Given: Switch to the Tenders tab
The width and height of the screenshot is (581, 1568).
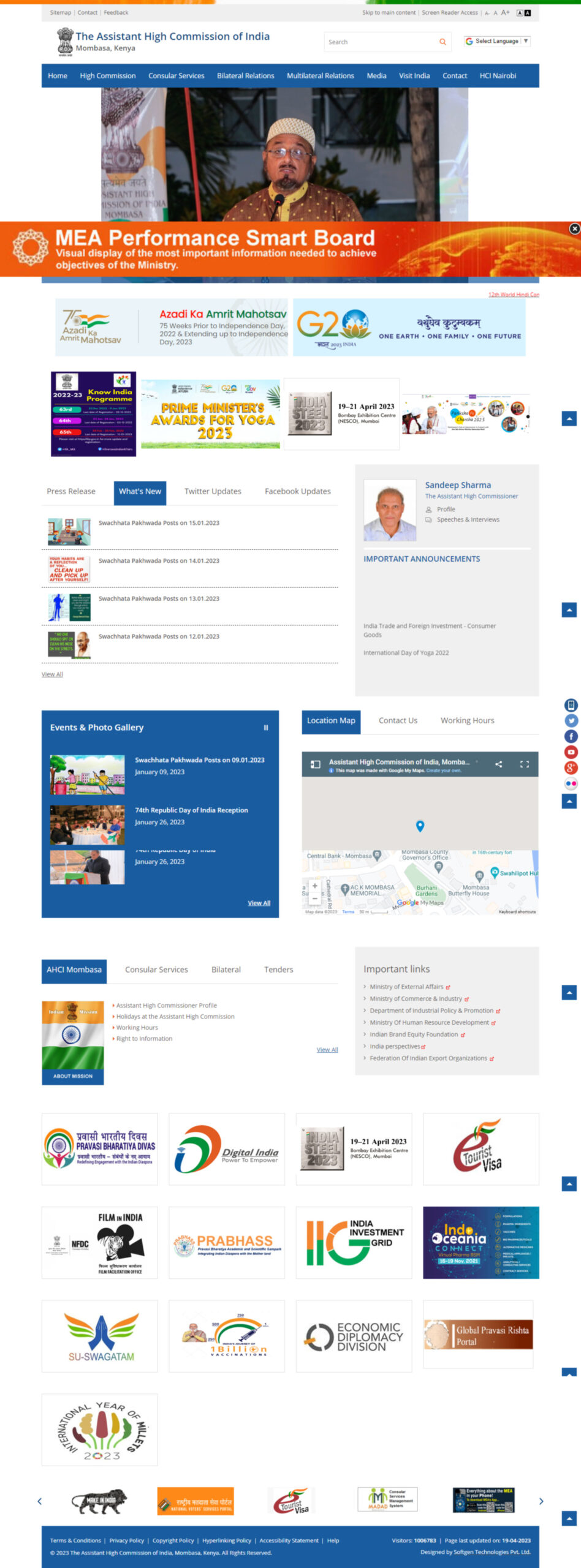Looking at the screenshot, I should [x=279, y=970].
